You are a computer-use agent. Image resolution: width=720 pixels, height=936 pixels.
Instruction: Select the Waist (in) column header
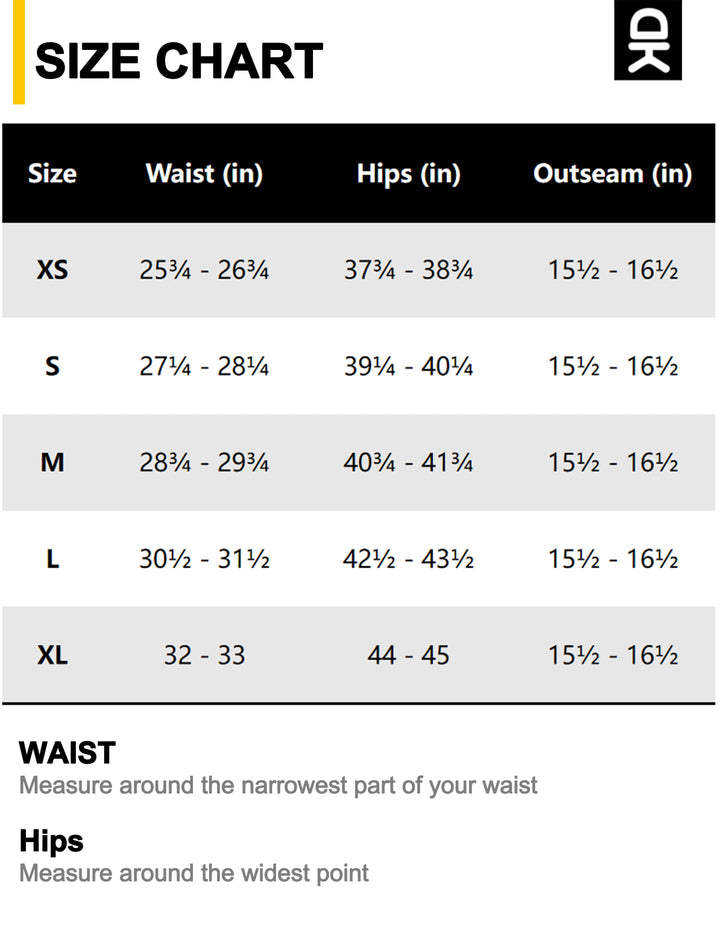(x=204, y=174)
